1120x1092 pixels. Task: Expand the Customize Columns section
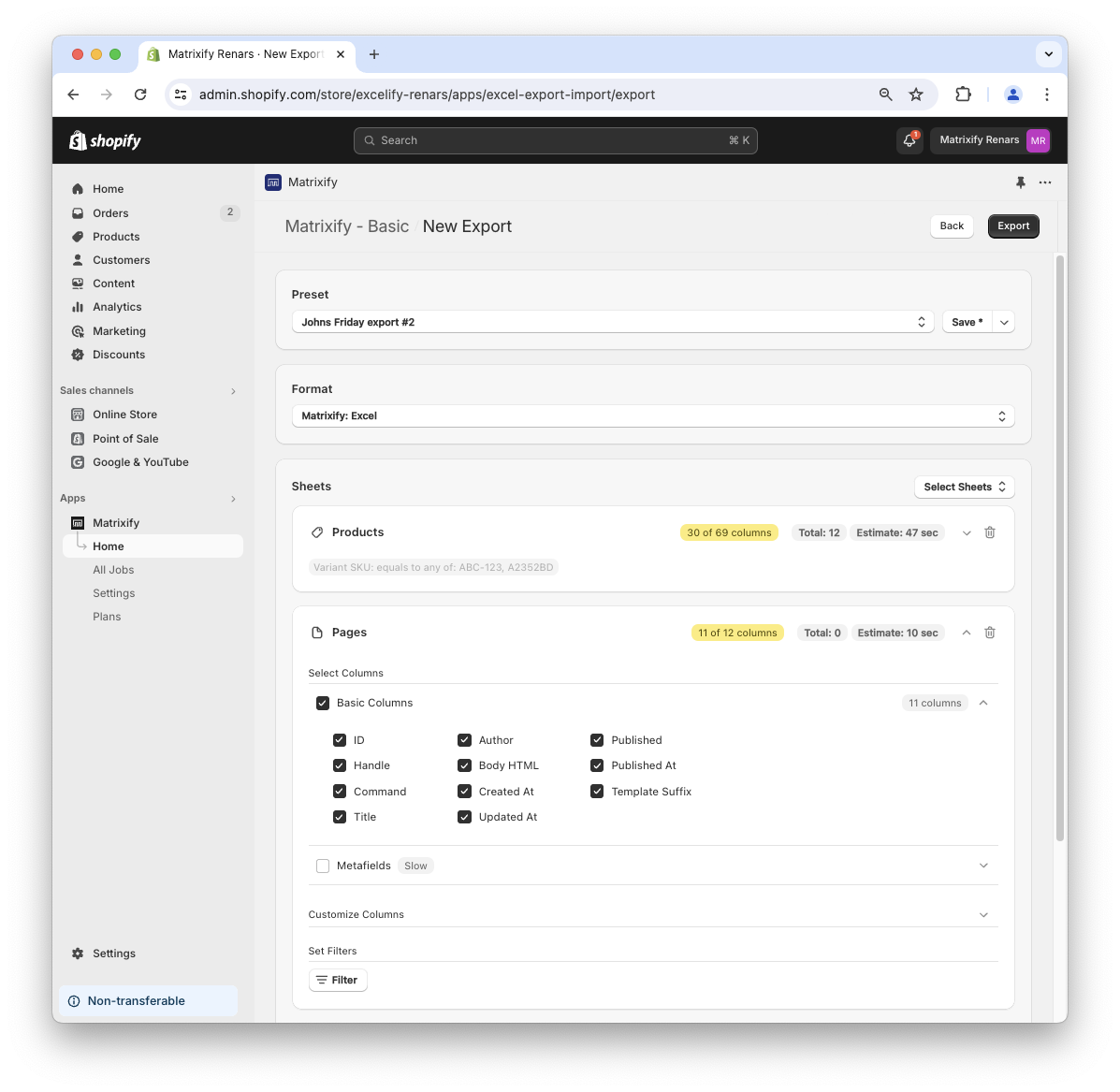pos(652,914)
